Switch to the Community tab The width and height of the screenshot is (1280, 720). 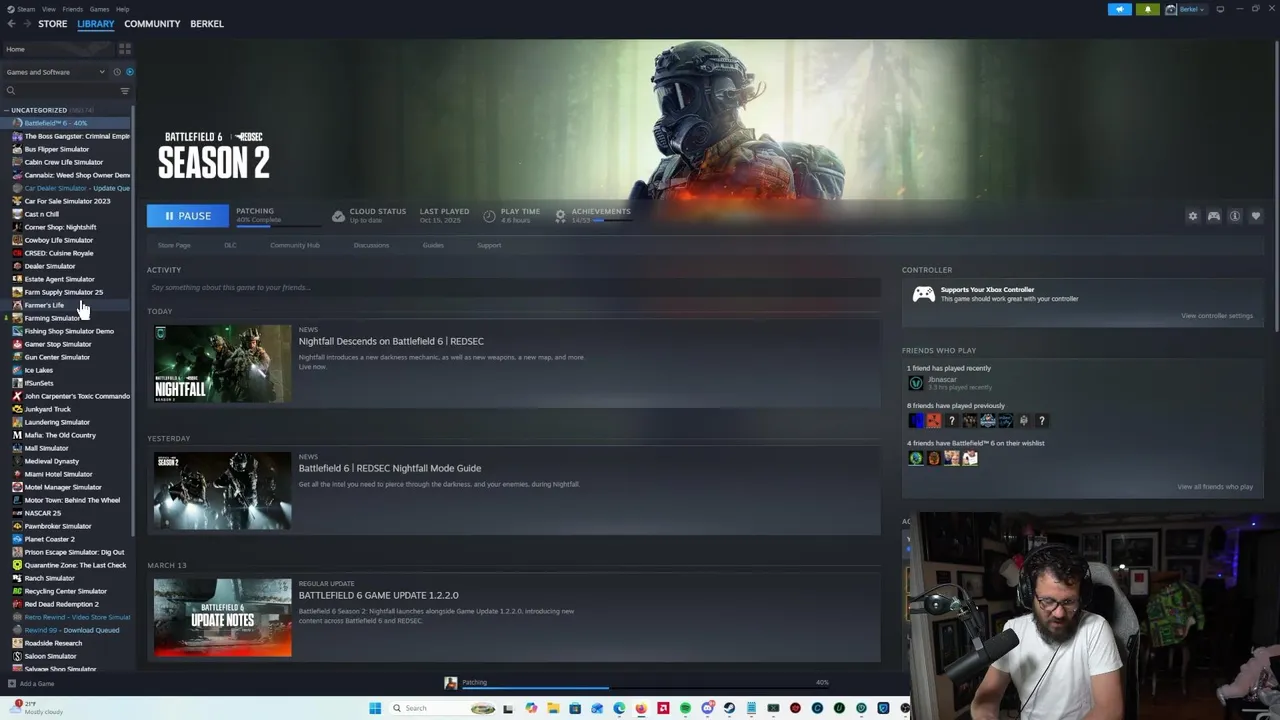point(152,24)
